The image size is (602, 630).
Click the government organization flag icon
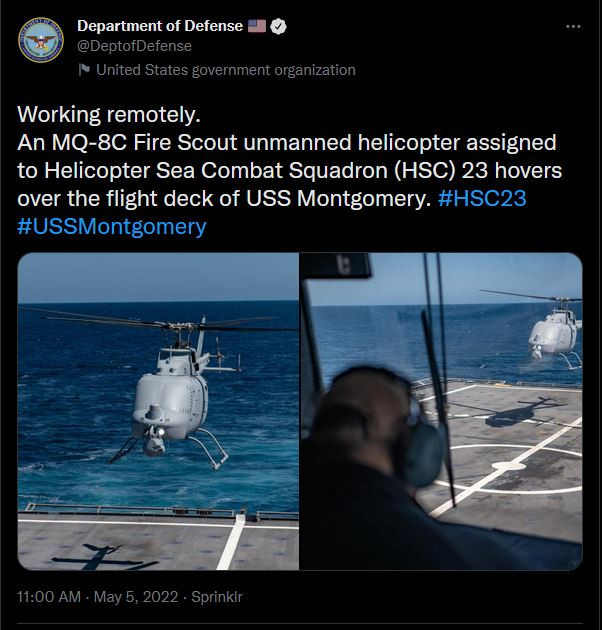coord(84,70)
